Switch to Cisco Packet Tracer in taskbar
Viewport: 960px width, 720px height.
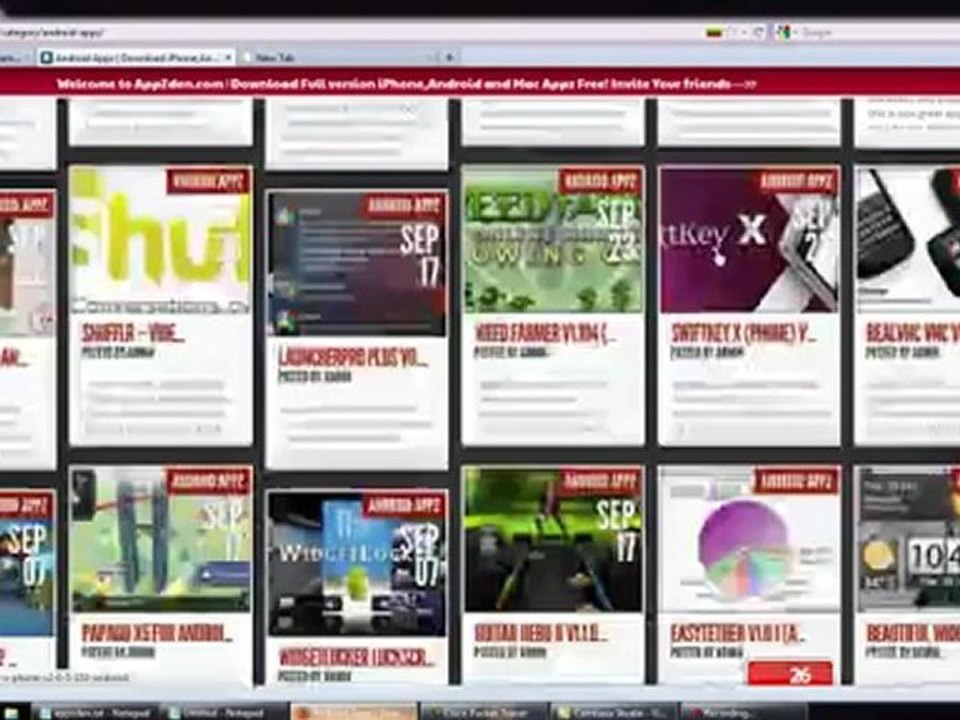tap(482, 713)
